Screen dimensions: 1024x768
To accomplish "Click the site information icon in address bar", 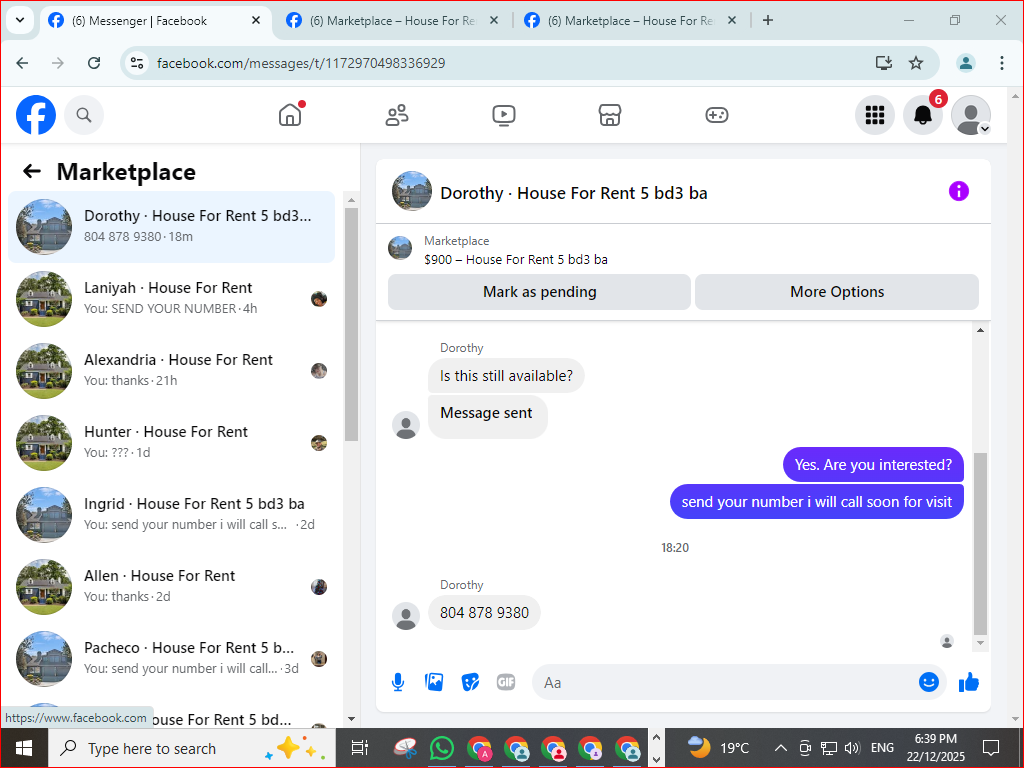I will click(137, 63).
